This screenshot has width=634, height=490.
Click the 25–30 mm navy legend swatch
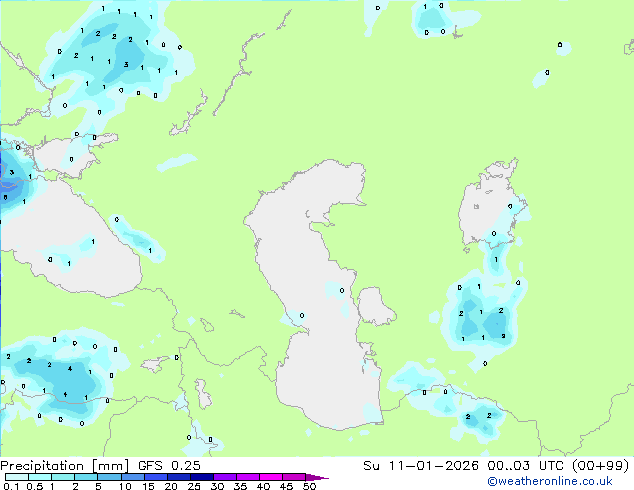[201, 477]
